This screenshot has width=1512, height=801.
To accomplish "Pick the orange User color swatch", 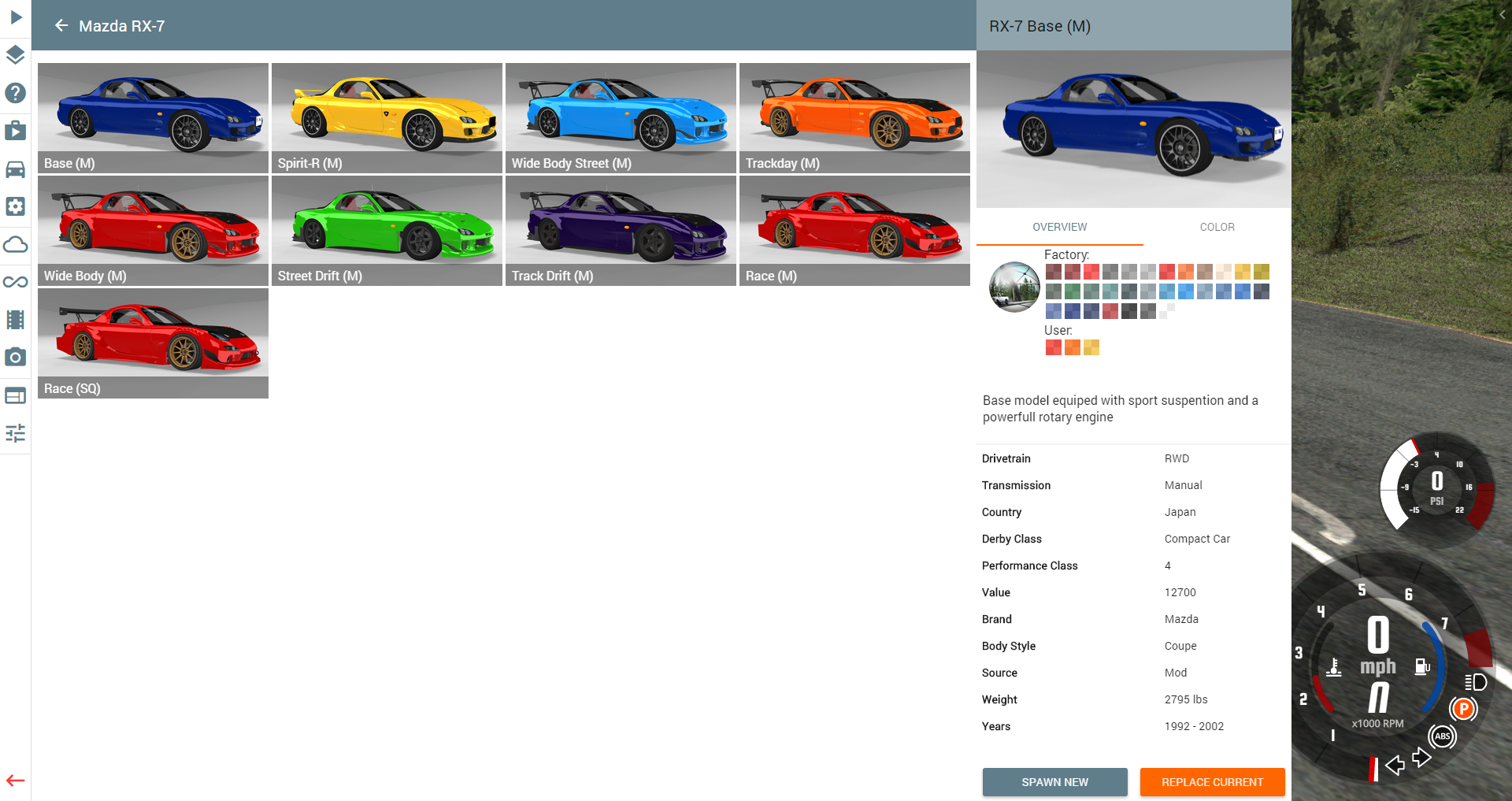I will pos(1073,347).
